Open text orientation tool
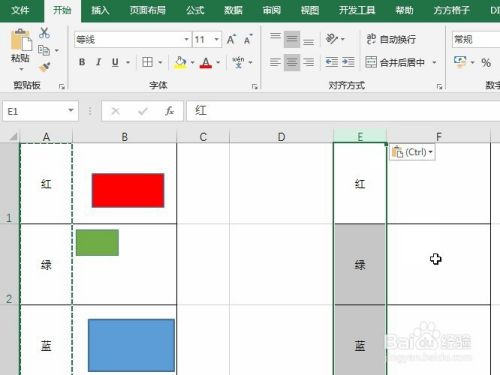 tap(332, 39)
